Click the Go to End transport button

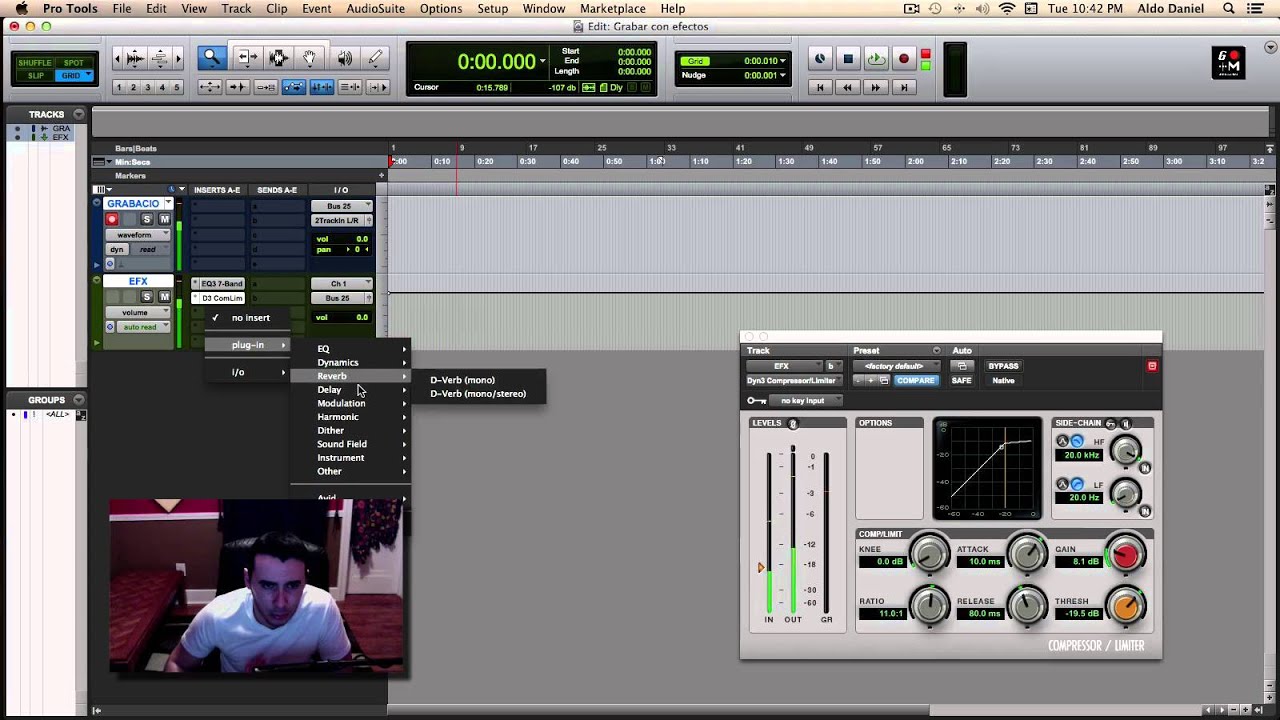point(903,87)
